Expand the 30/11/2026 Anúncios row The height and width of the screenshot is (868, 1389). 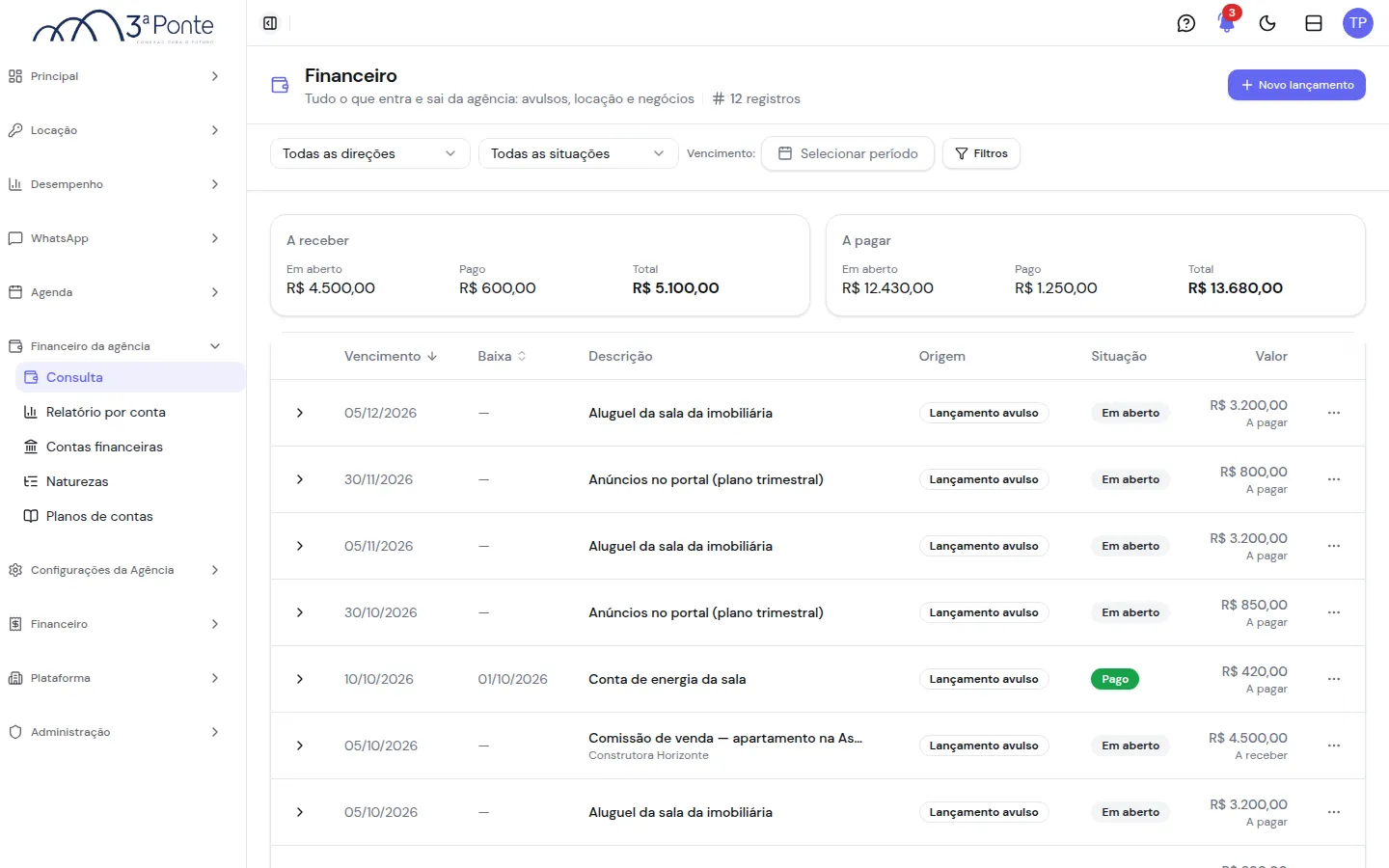(300, 479)
